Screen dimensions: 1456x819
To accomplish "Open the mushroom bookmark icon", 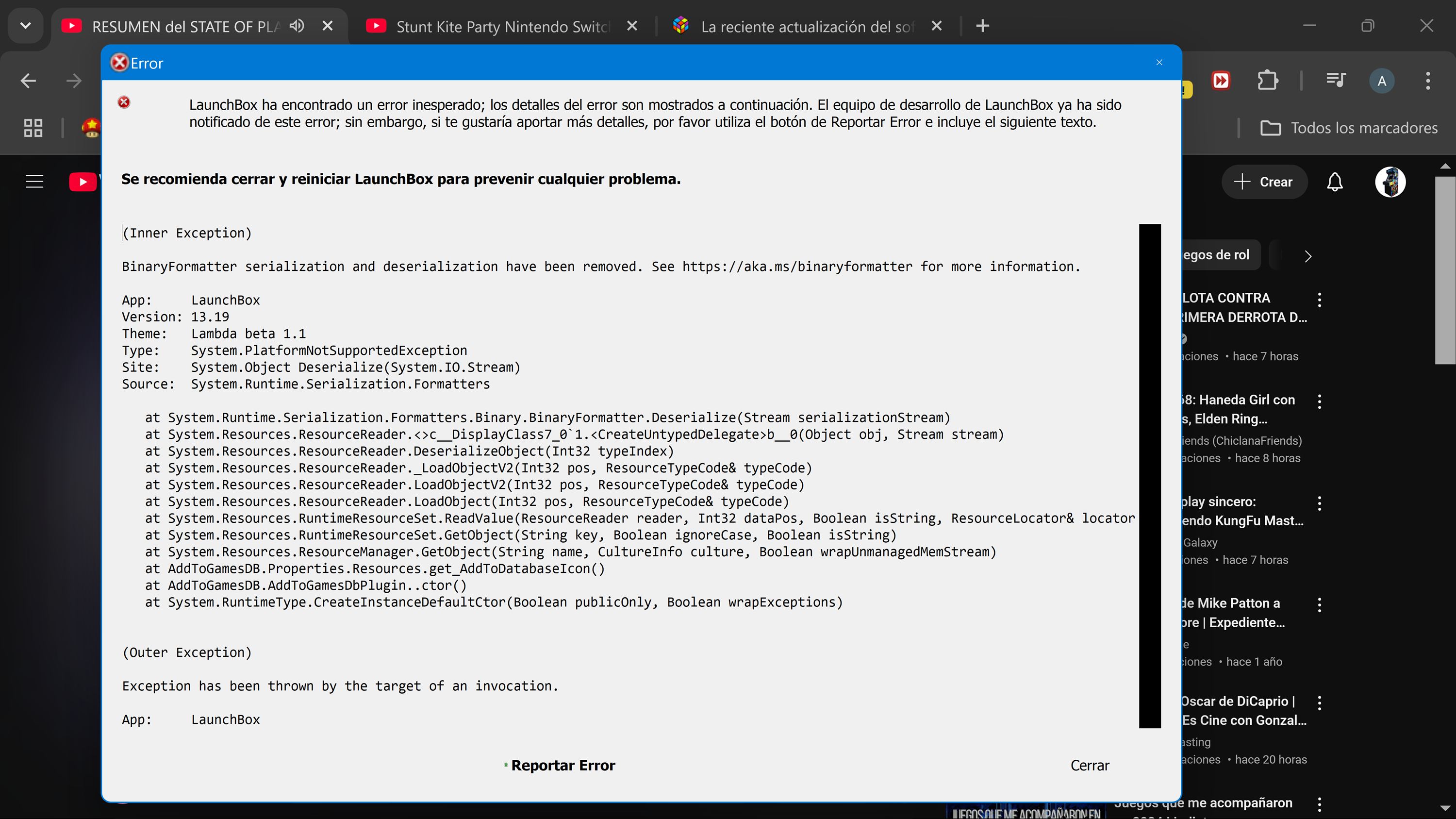I will [x=92, y=128].
